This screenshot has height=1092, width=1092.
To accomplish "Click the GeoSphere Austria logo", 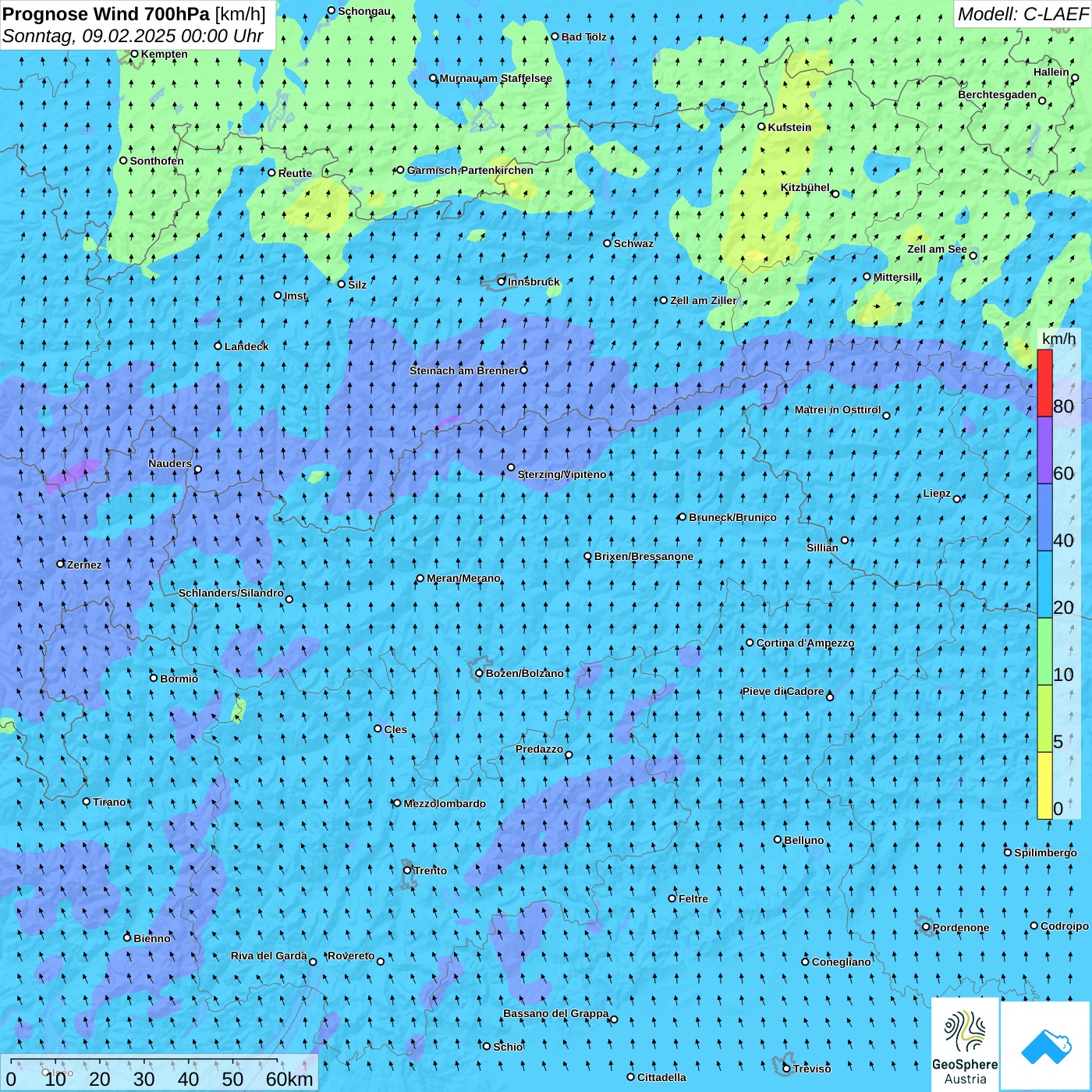I will point(965,1044).
